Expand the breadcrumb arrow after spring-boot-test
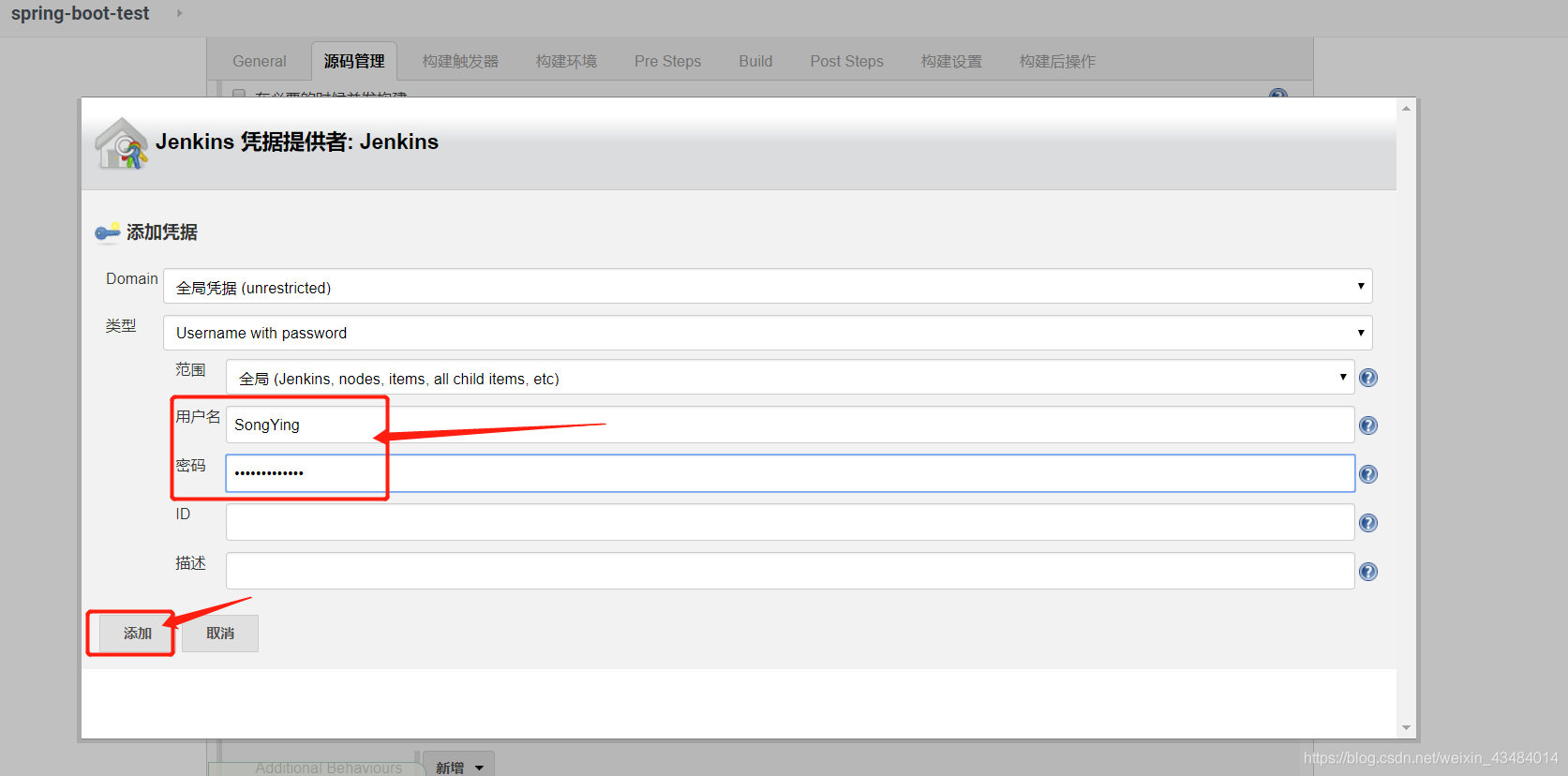This screenshot has height=776, width=1568. pyautogui.click(x=179, y=13)
